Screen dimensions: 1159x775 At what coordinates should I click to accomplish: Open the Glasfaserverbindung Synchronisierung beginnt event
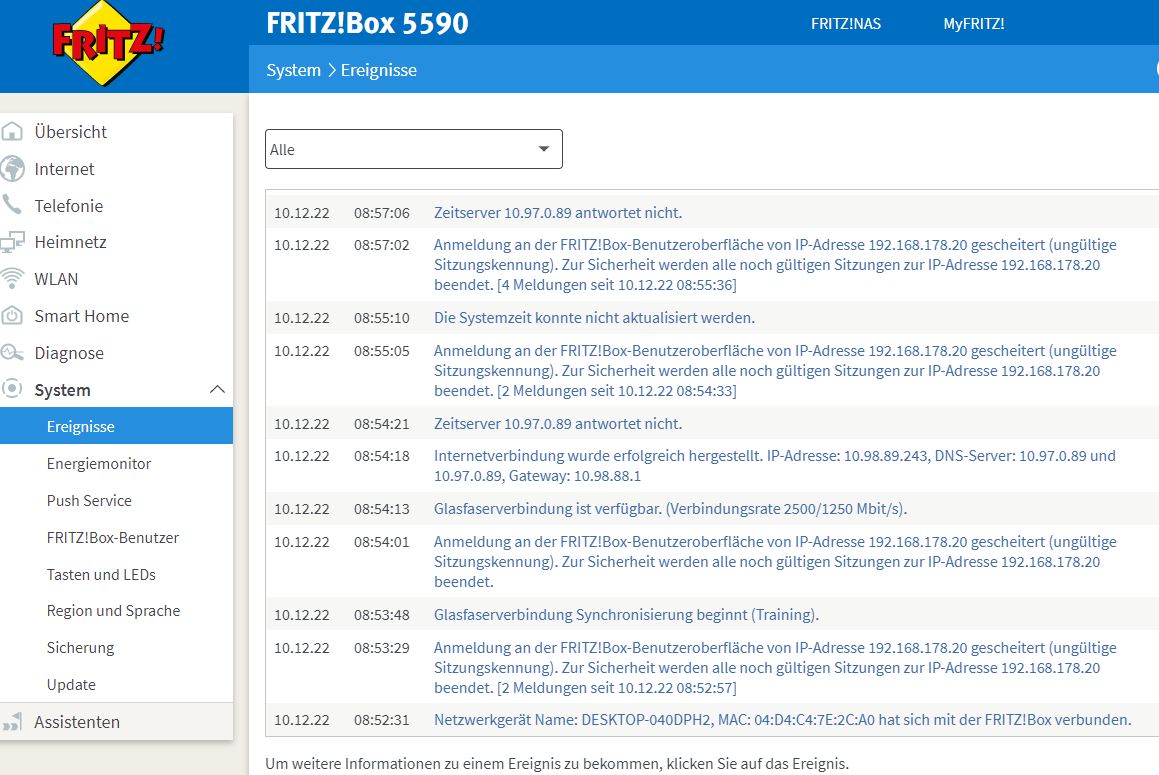[626, 615]
